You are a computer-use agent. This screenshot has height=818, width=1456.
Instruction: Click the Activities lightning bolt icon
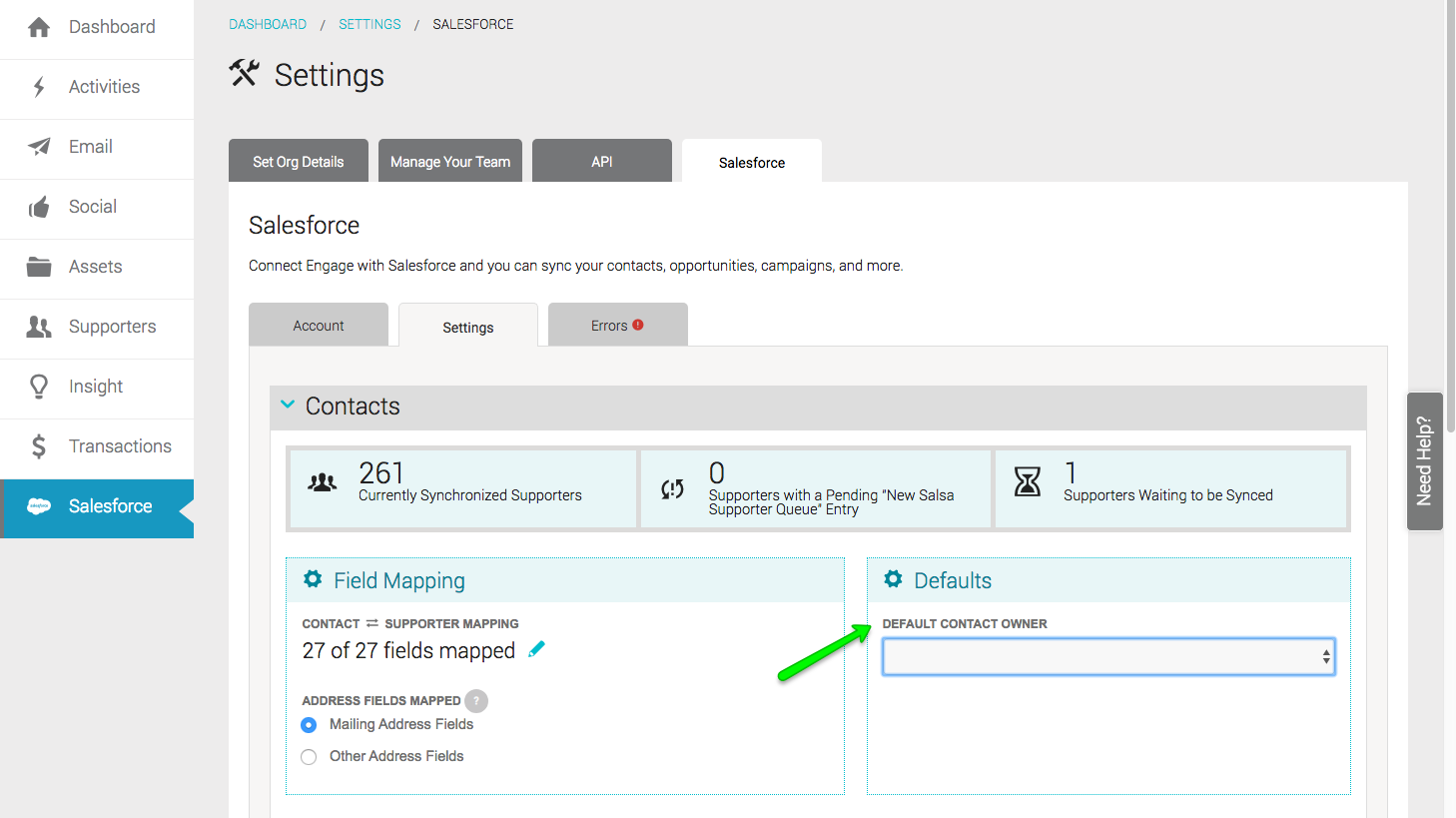[39, 87]
